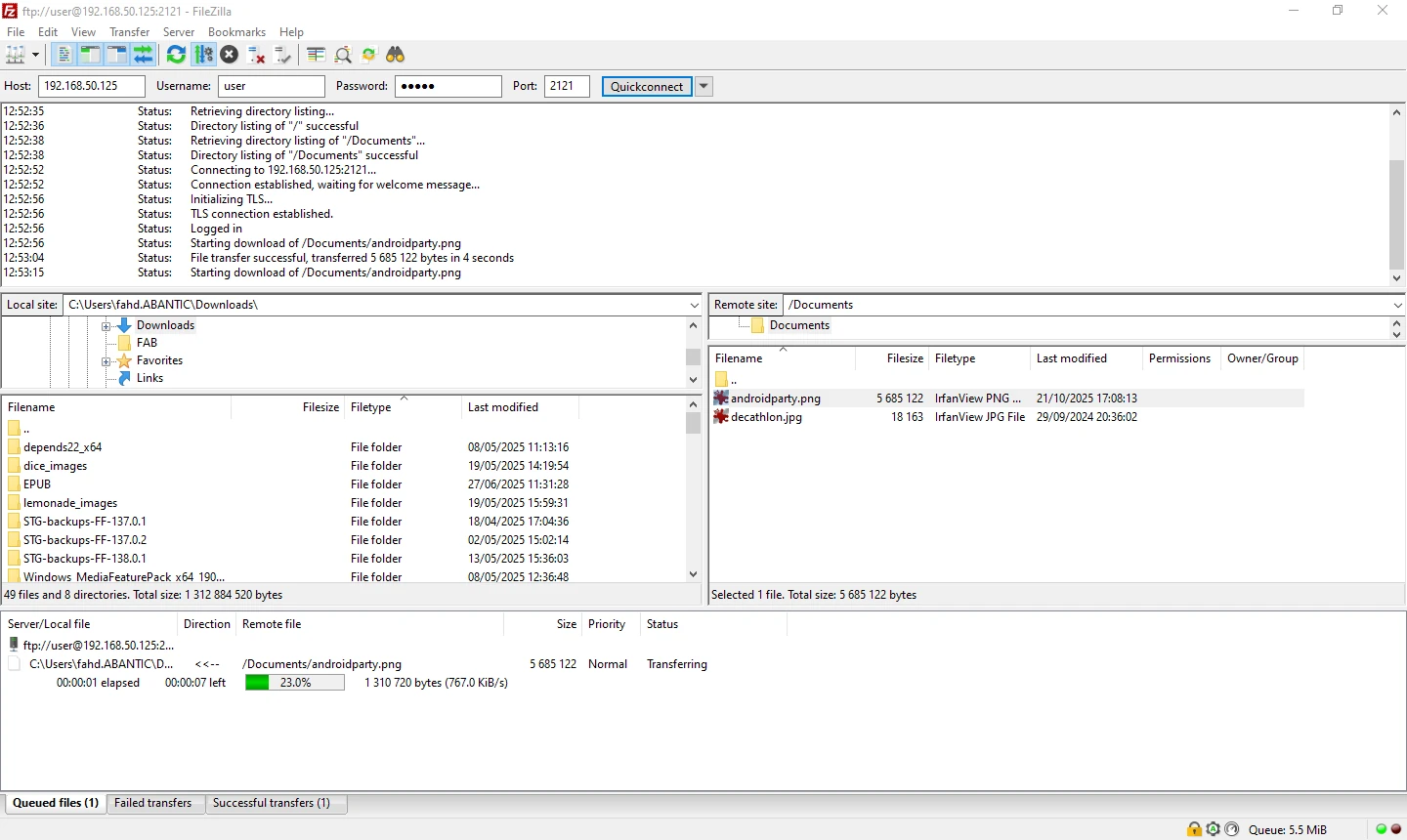This screenshot has width=1407, height=840.
Task: Open the Site Manager dropdown arrow
Action: pyautogui.click(x=36, y=55)
